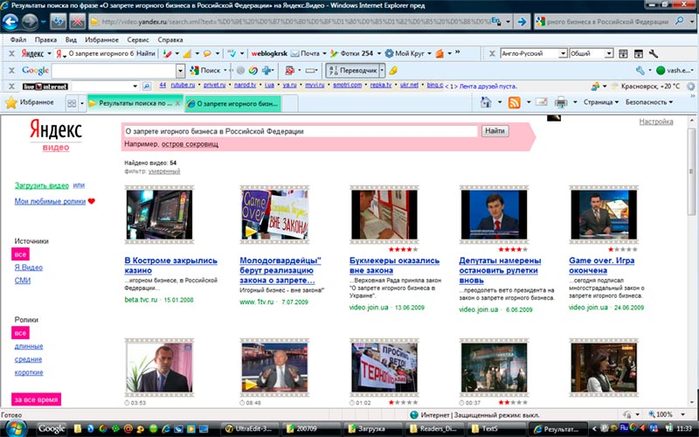Switch to UltraEdit taskbar button
This screenshot has height=437, width=699.
(251, 429)
